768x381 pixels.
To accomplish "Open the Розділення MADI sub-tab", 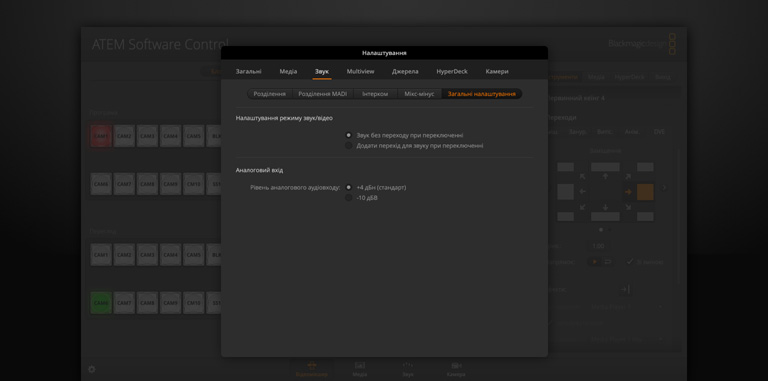I will 323,94.
